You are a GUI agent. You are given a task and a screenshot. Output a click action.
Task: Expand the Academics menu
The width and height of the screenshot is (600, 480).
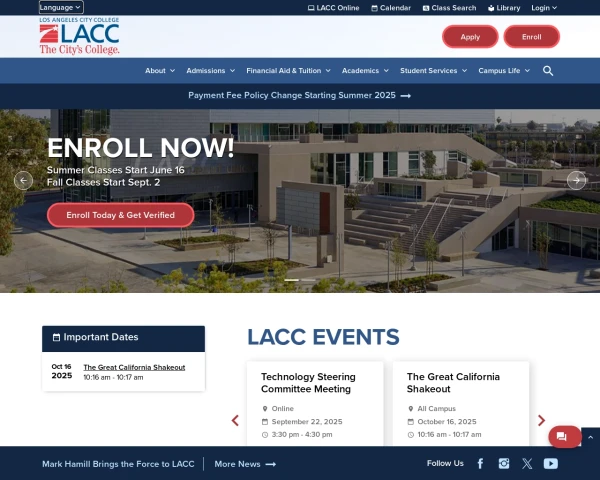[x=365, y=70]
